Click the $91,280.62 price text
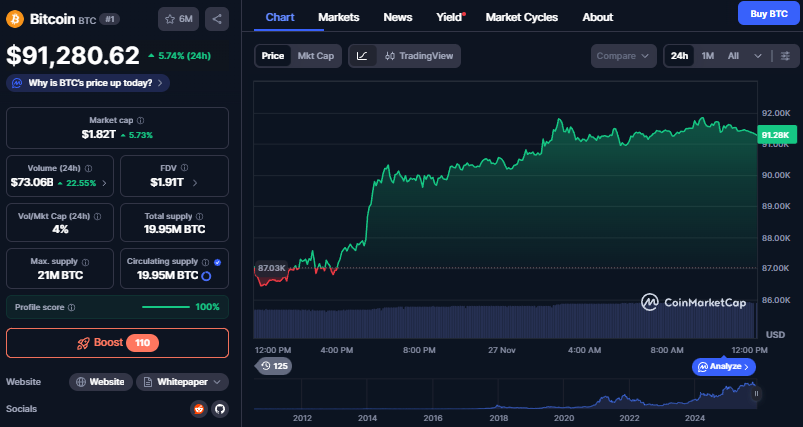Viewport: 803px width, 427px height. (x=73, y=56)
